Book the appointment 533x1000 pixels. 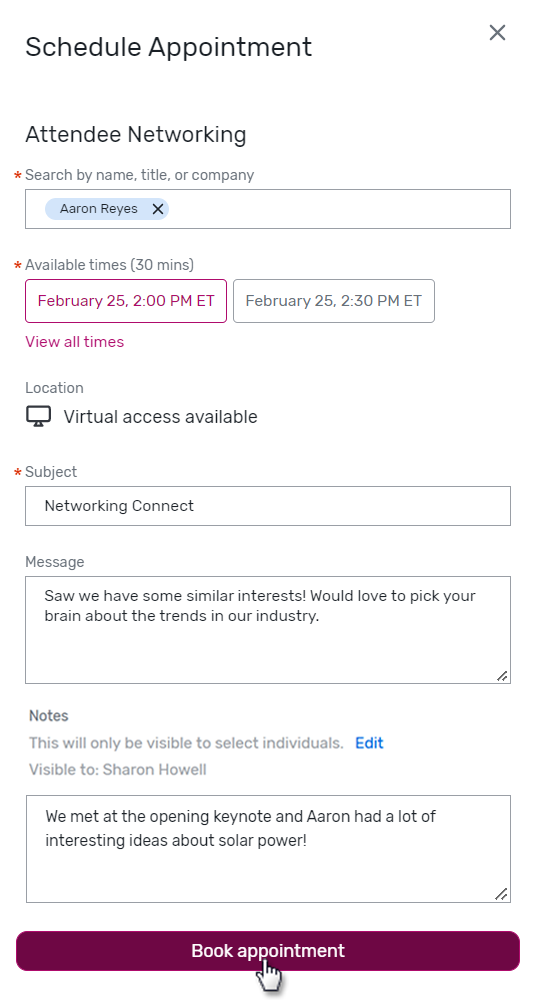(x=268, y=951)
